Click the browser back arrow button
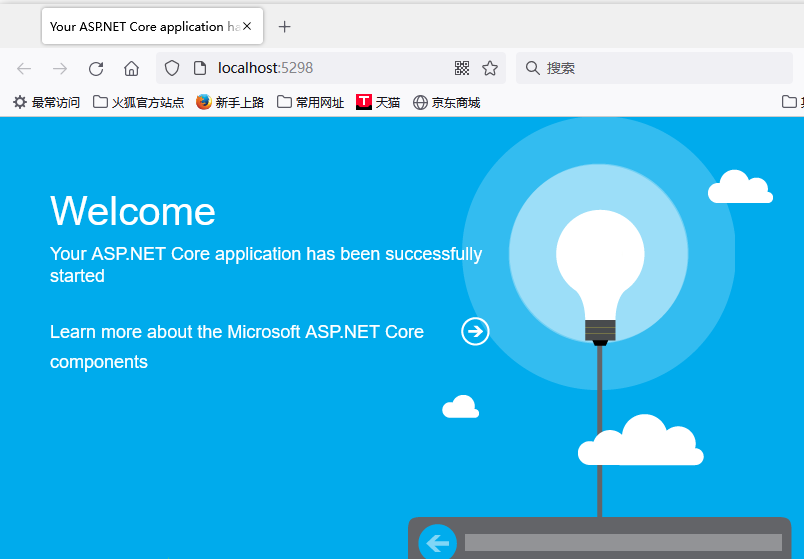804x559 pixels. [x=24, y=68]
